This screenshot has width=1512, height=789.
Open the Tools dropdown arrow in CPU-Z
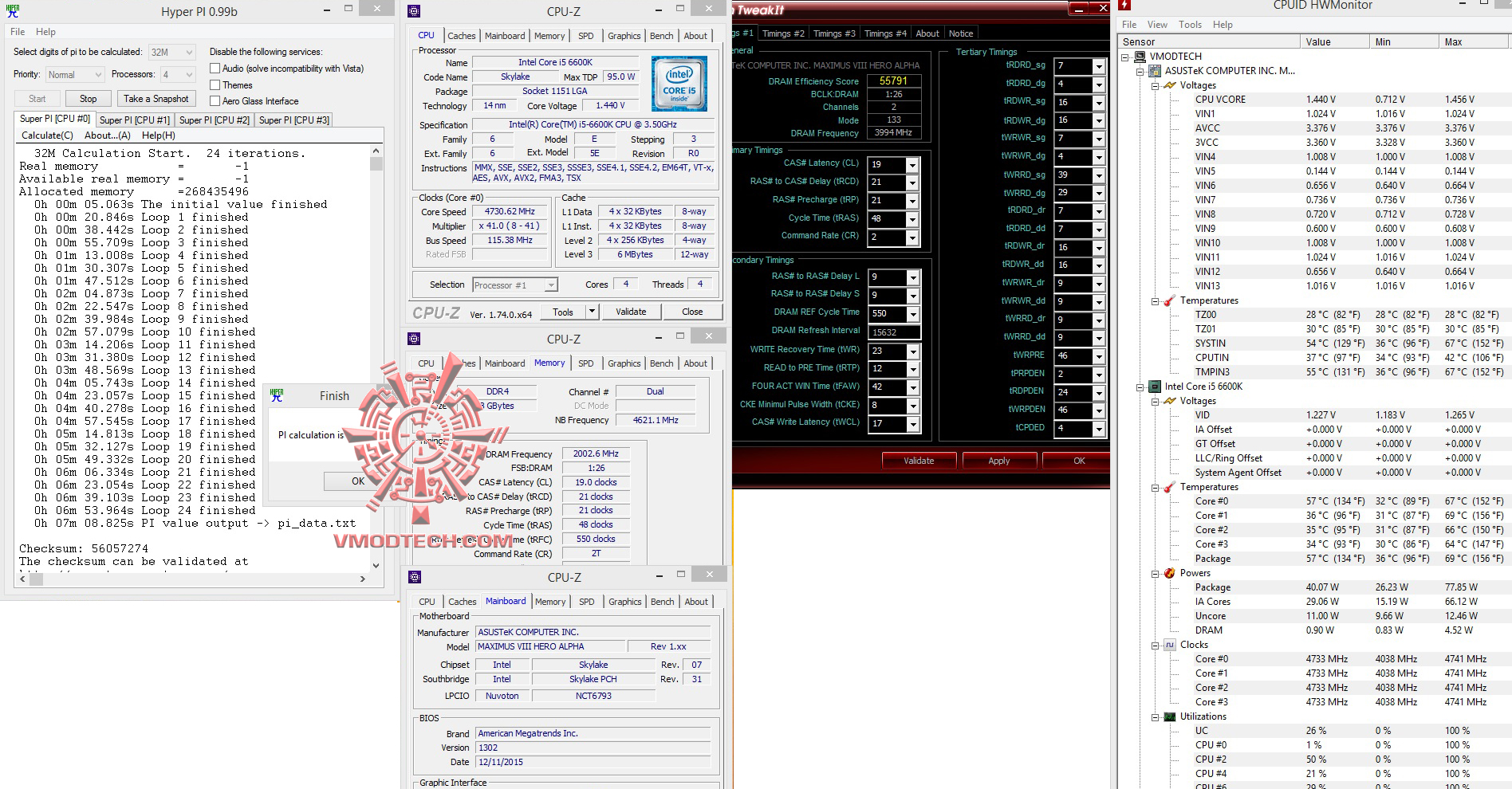[592, 312]
